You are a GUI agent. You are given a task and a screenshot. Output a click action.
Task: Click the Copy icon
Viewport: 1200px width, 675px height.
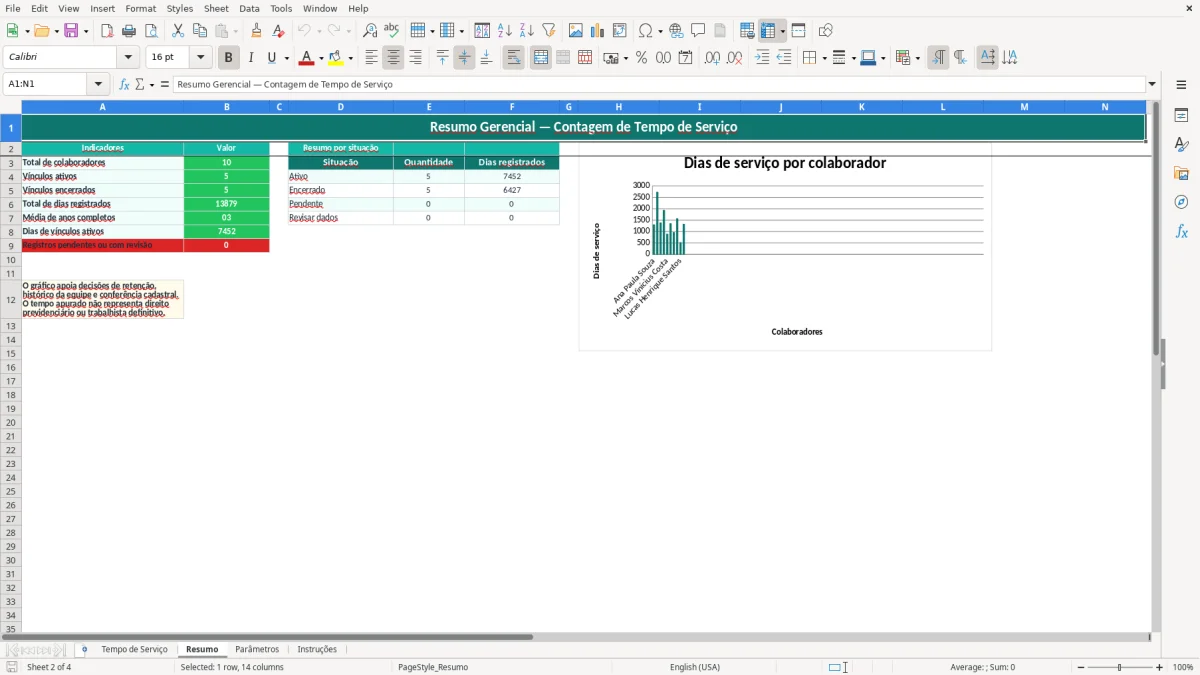point(200,31)
